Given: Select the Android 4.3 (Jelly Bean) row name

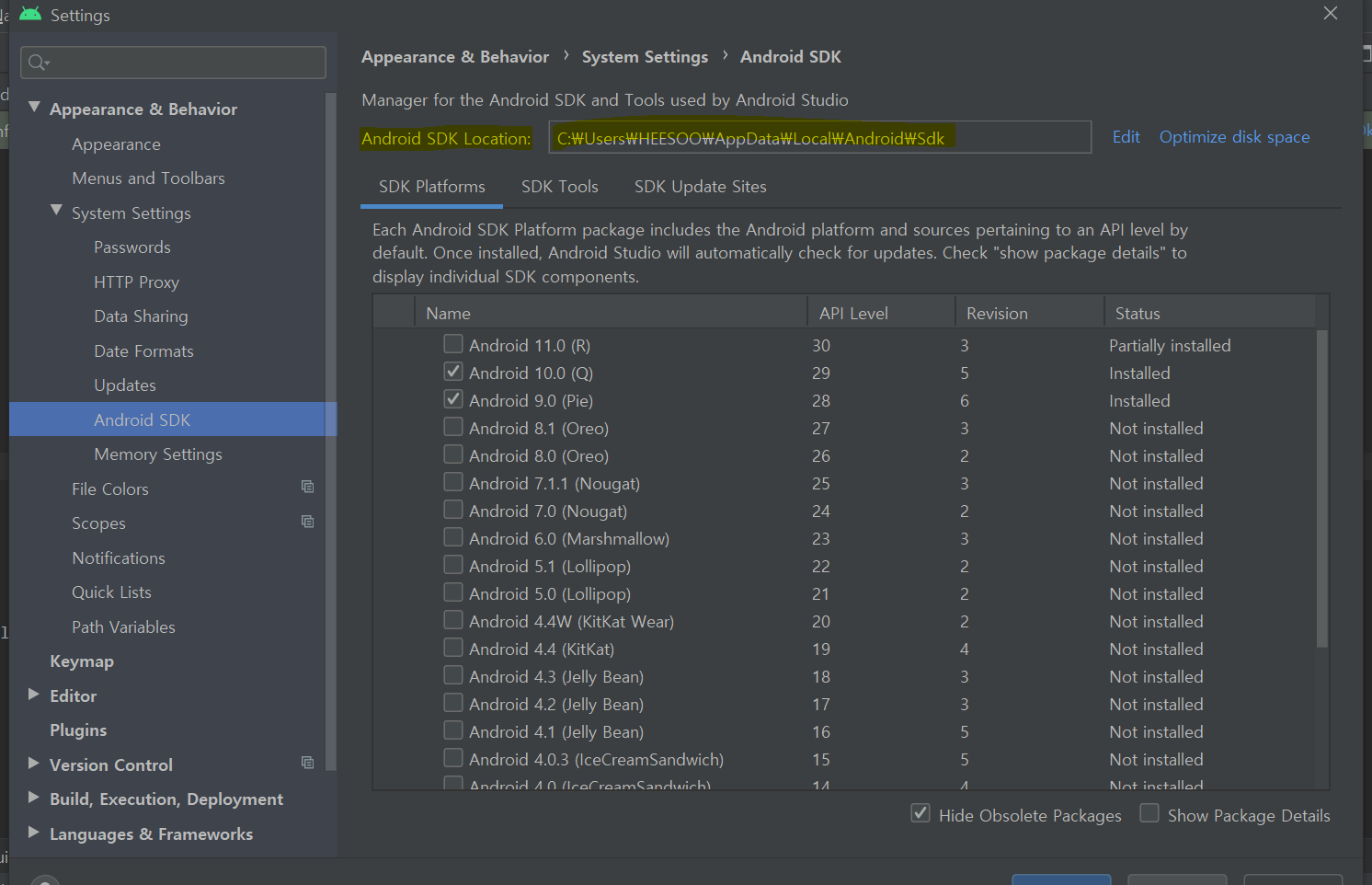Looking at the screenshot, I should pos(556,677).
